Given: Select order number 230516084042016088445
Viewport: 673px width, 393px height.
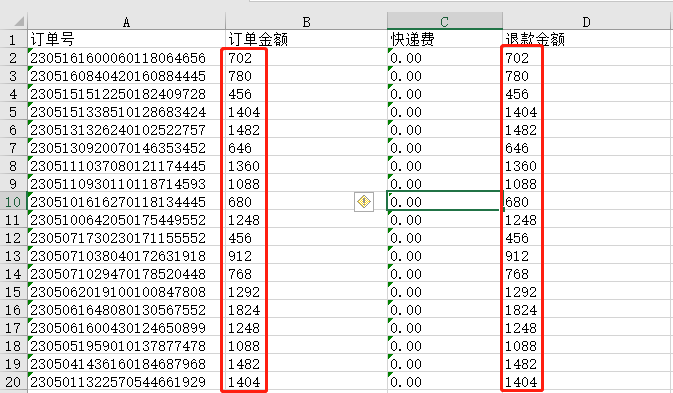Looking at the screenshot, I should 126,76.
